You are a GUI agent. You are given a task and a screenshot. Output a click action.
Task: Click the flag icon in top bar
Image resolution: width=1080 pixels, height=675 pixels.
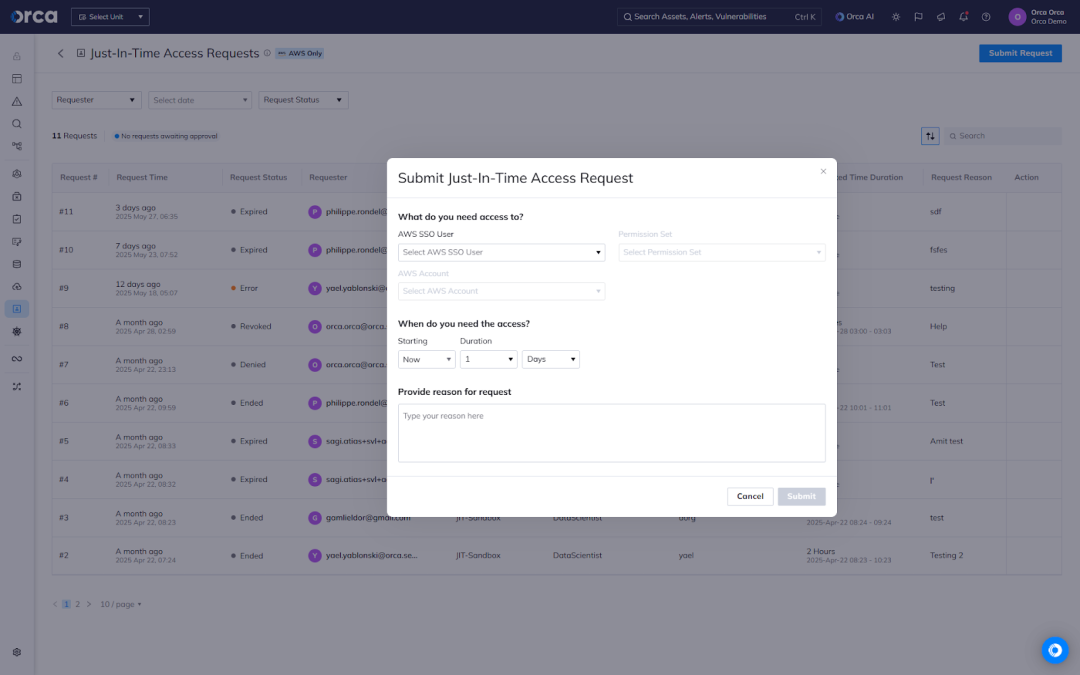tap(918, 17)
